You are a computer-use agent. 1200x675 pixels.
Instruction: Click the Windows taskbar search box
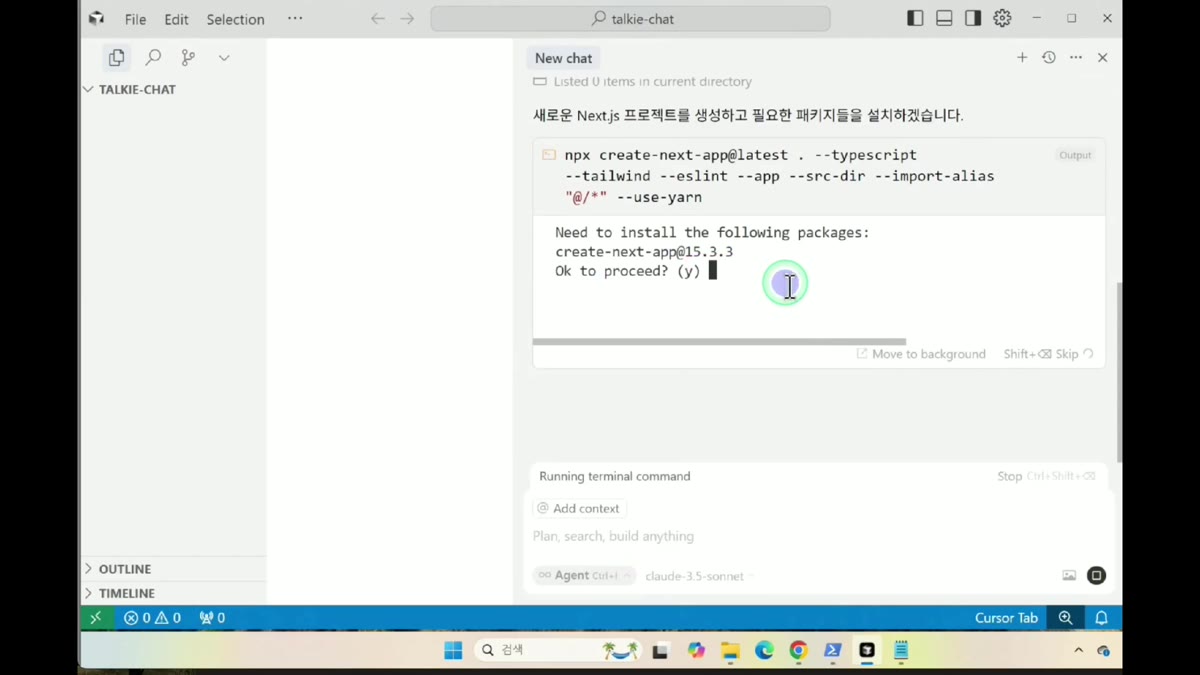[557, 651]
